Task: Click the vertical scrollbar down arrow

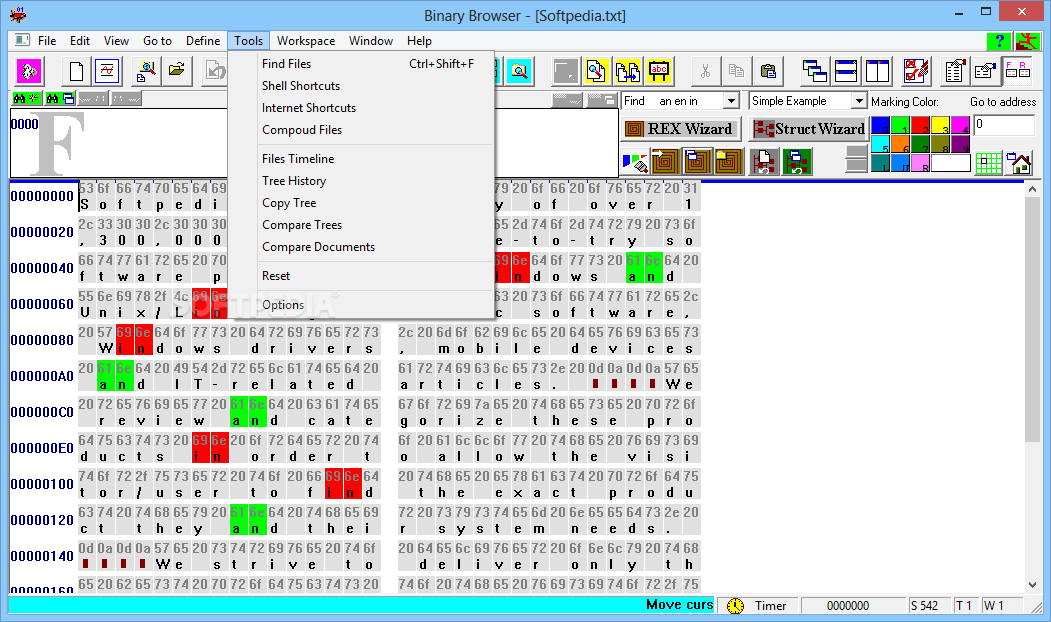Action: [1032, 584]
